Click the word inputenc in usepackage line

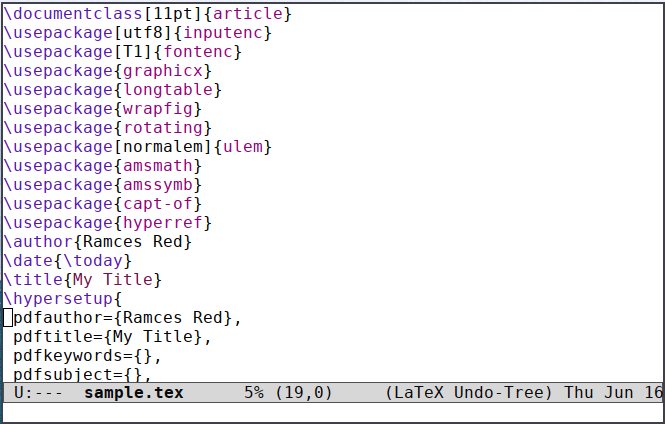click(x=223, y=33)
